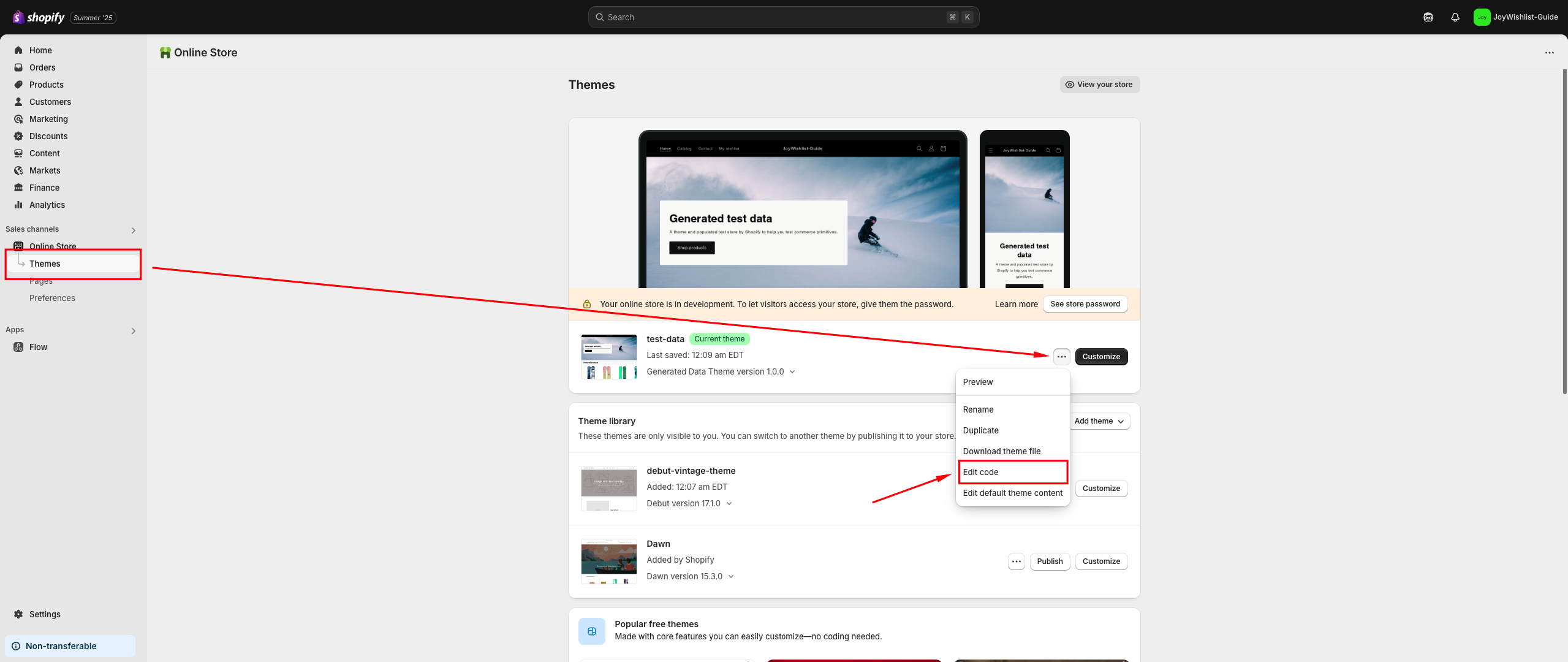Viewport: 1568px width, 662px height.
Task: Expand Generated Data Theme version dropdown
Action: pos(792,372)
